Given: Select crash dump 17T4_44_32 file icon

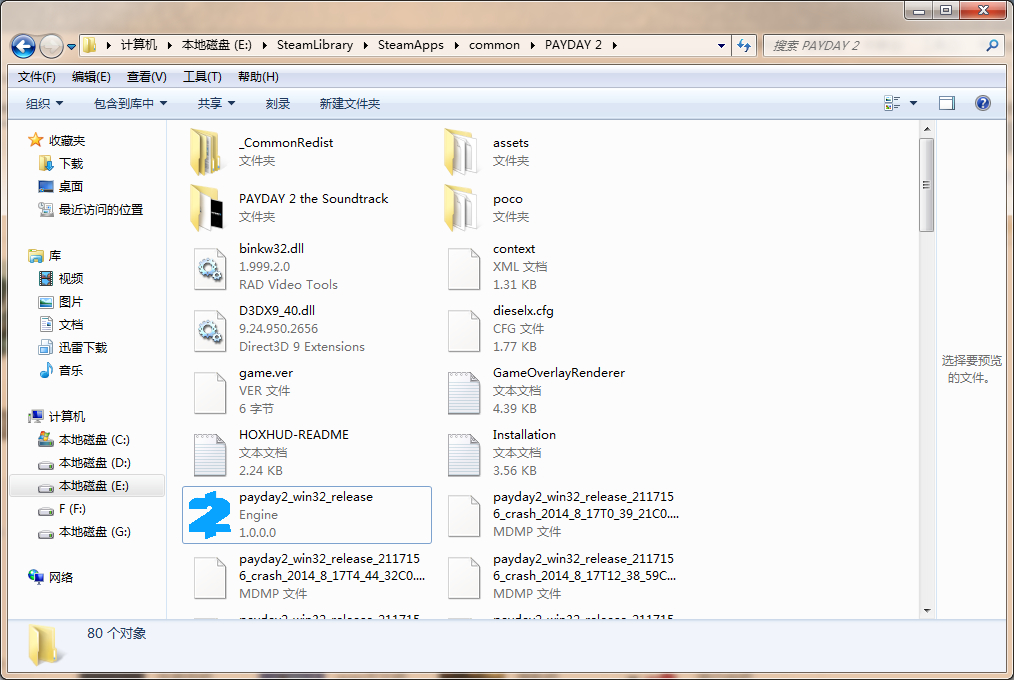Looking at the screenshot, I should point(210,578).
